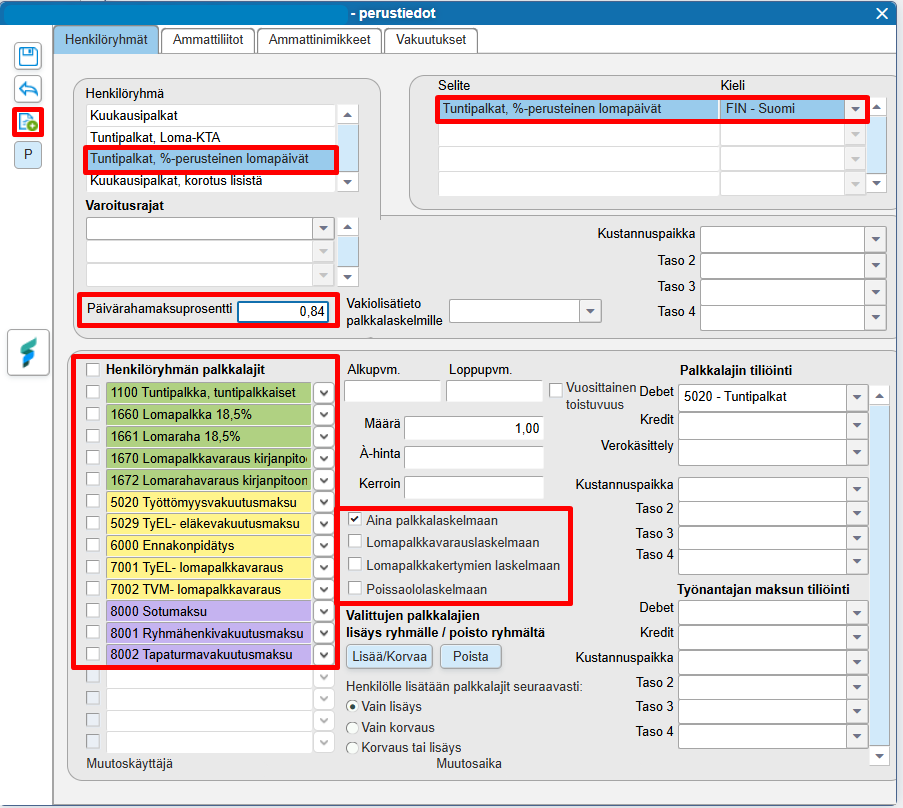Viewport: 903px width, 808px height.
Task: Open the FIN - Suomi language dropdown
Action: [x=855, y=109]
